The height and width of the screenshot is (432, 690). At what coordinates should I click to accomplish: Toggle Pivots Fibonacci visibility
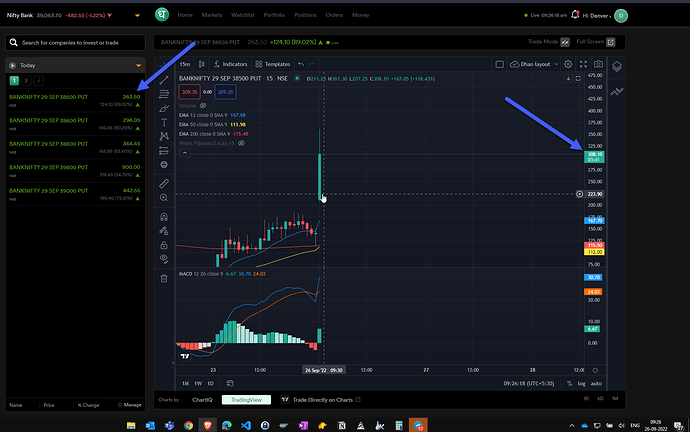tap(241, 143)
